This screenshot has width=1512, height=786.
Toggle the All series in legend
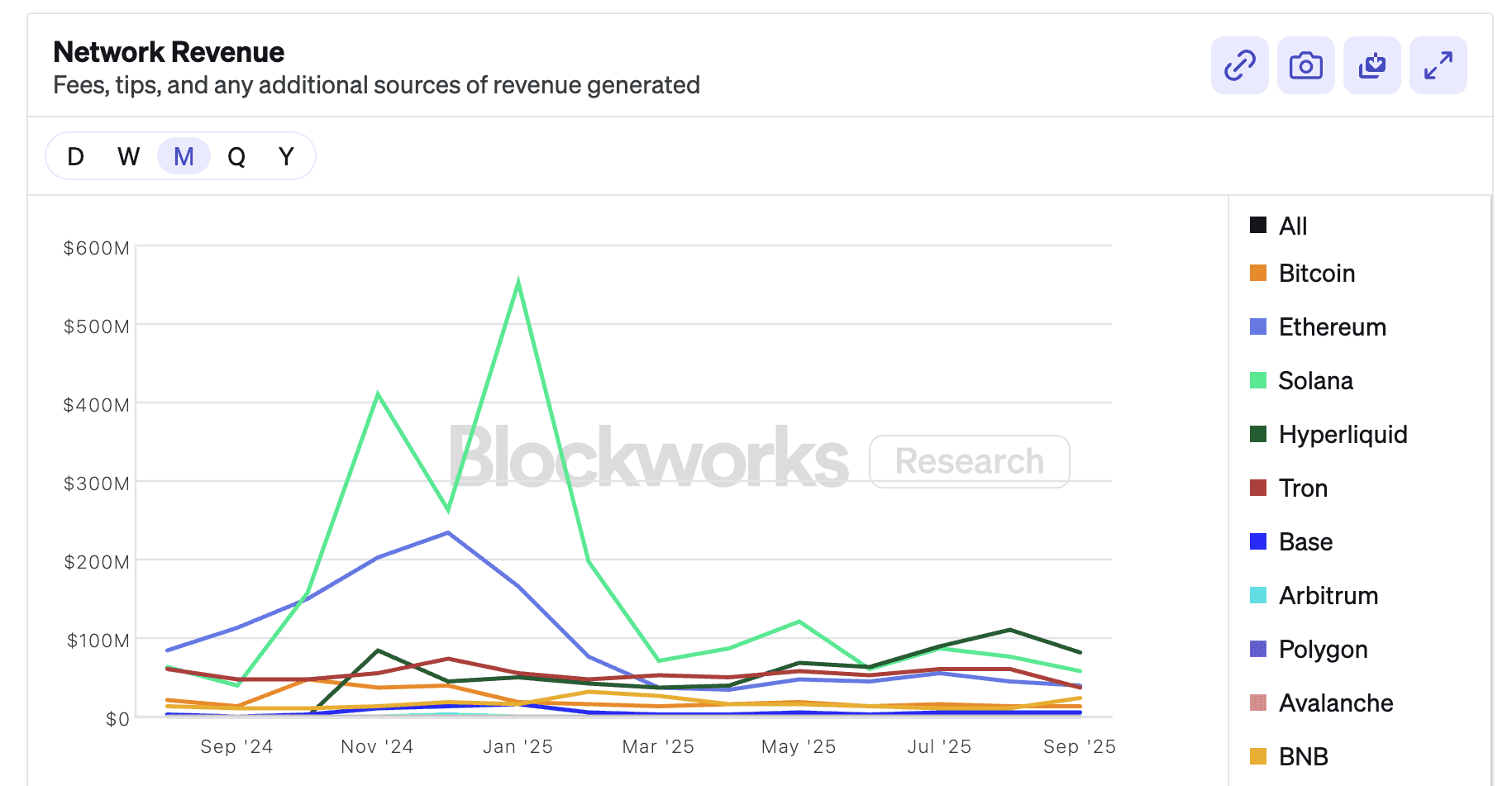point(1278,226)
